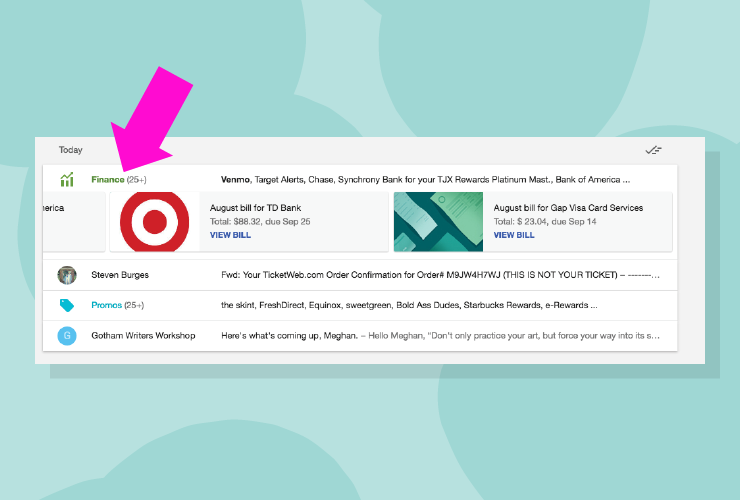Click 'Total: $88.32, due Sep 25' text

tap(260, 221)
